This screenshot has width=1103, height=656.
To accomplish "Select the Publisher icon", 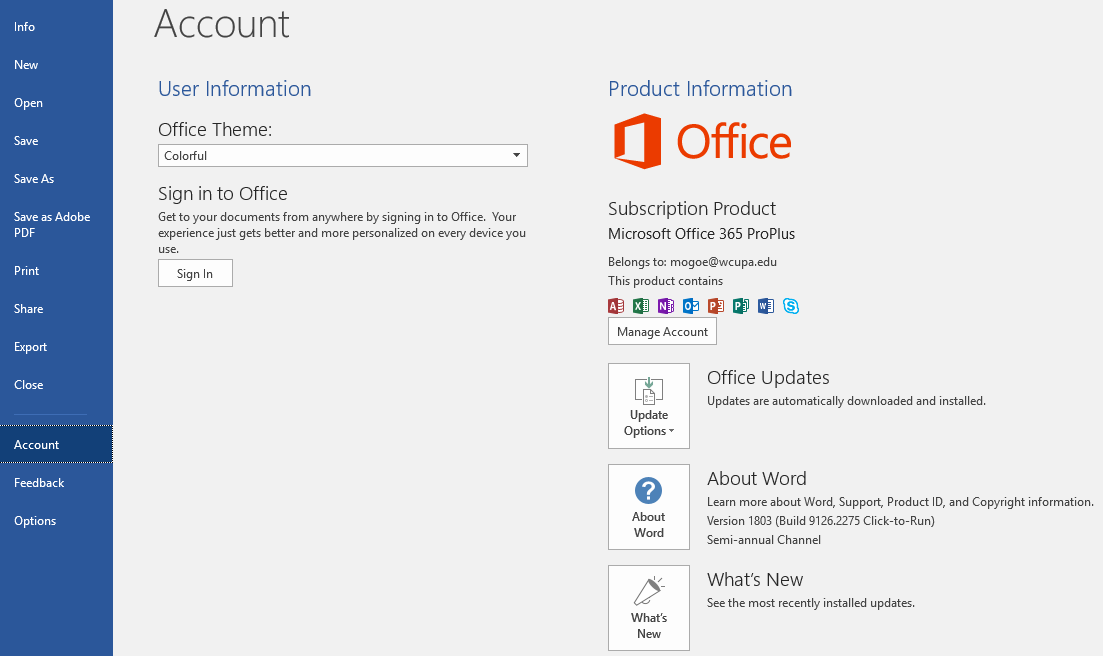I will [741, 306].
